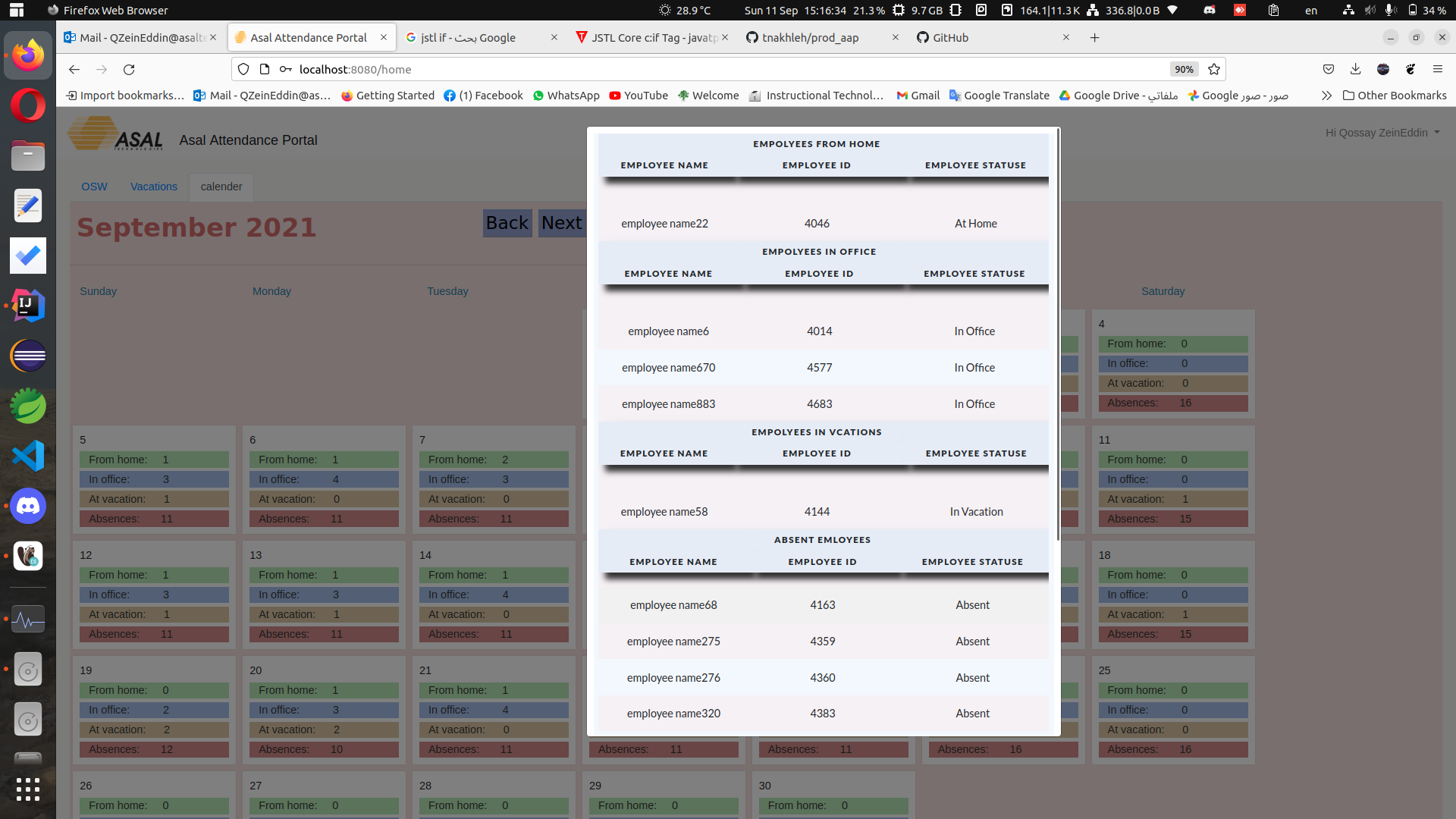The width and height of the screenshot is (1456, 819).
Task: Select the OSW tab
Action: tap(94, 187)
